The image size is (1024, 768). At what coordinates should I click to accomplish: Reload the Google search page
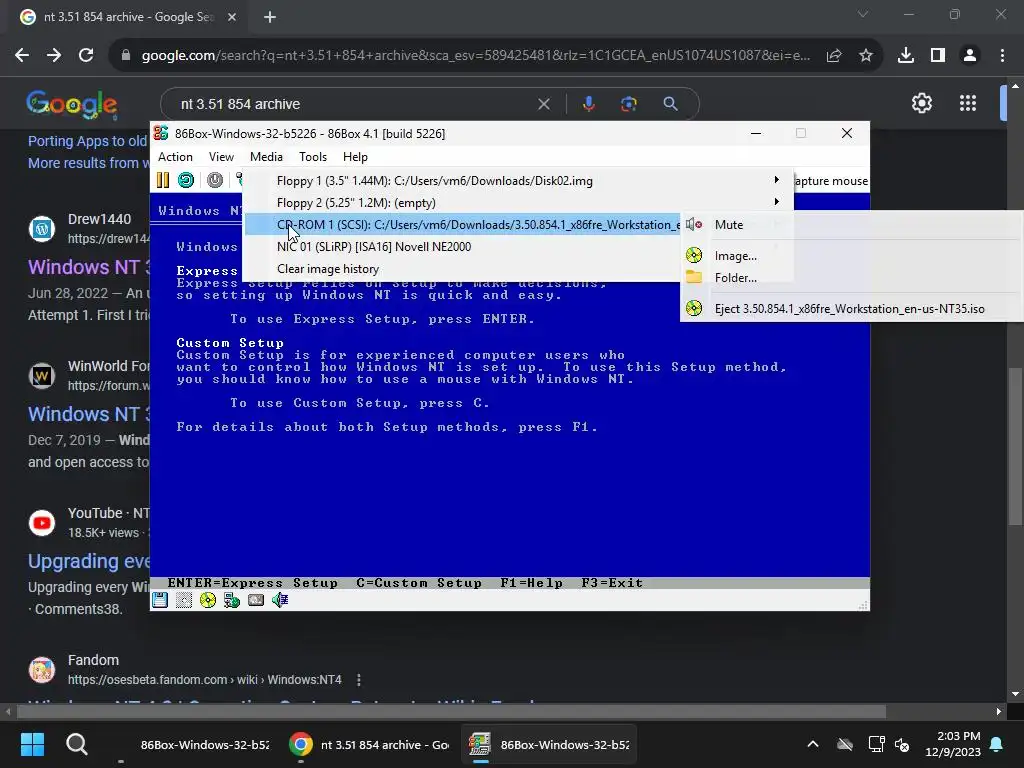pyautogui.click(x=86, y=56)
